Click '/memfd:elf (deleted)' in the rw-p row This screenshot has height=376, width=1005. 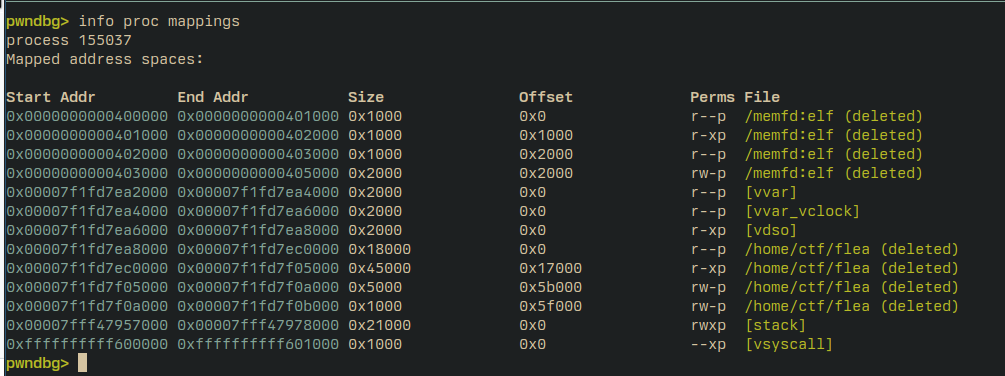[834, 174]
